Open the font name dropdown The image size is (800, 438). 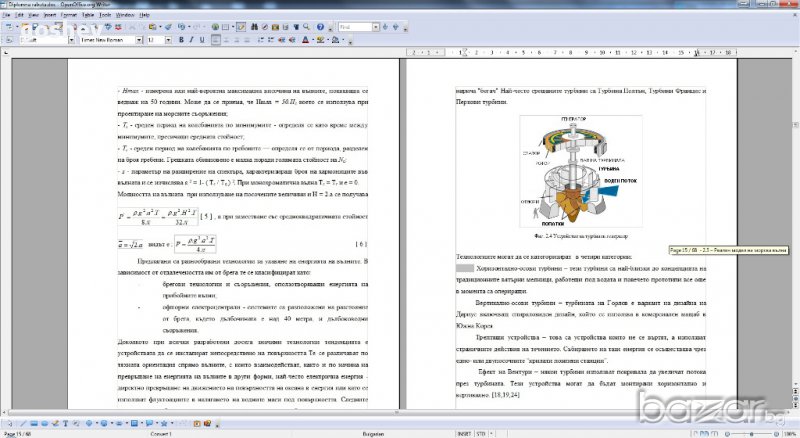[x=140, y=40]
